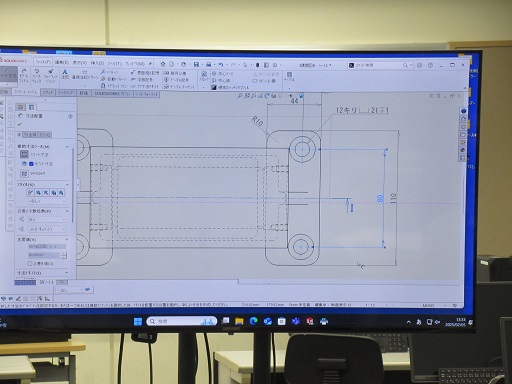Click the green checkmark to accept the dimension
The image size is (512, 384).
click(x=20, y=124)
